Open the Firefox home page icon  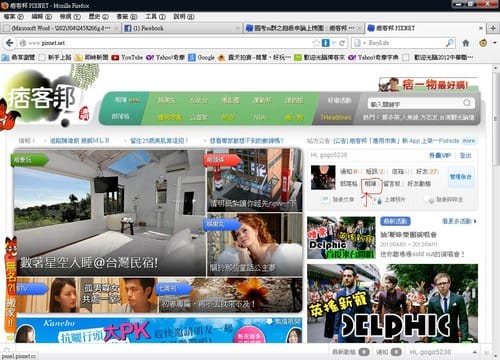pyautogui.click(x=466, y=43)
